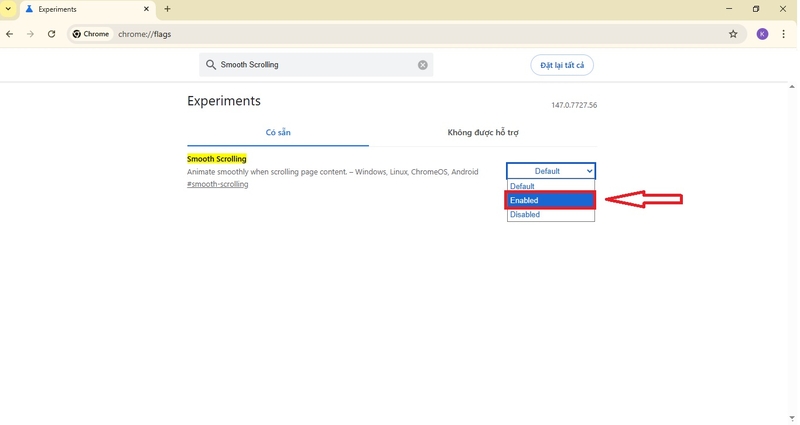Click the forward navigation arrow
This screenshot has width=800, height=425.
click(31, 34)
